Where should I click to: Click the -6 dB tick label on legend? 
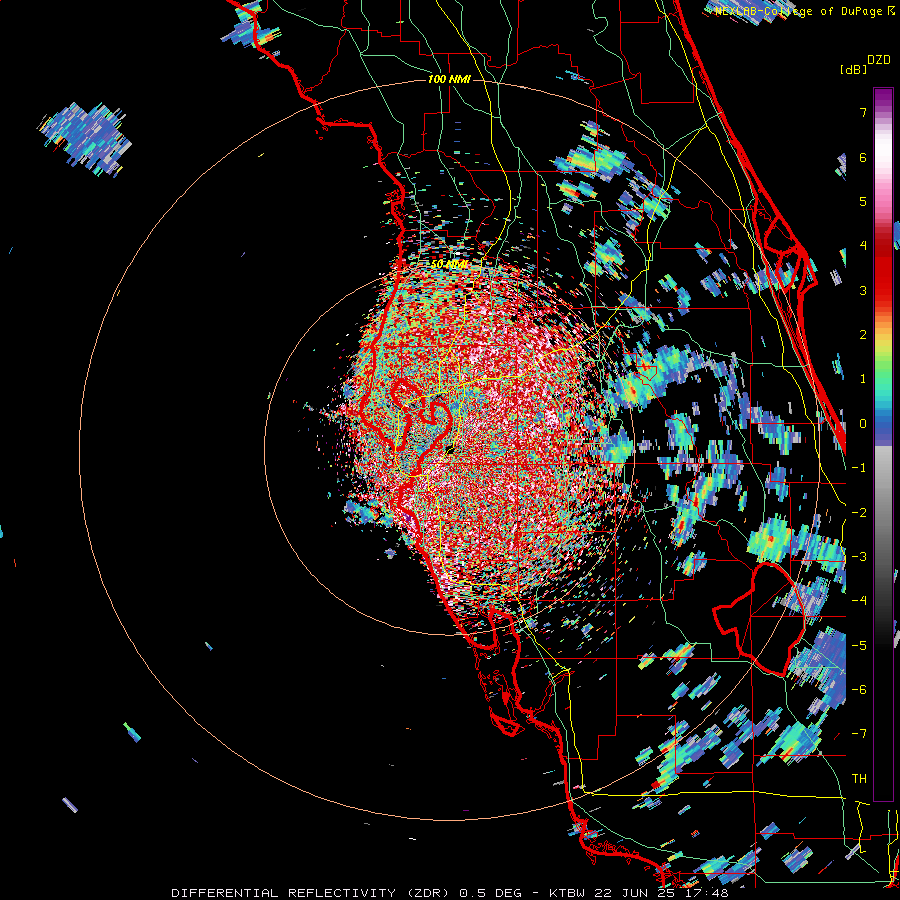tap(859, 690)
